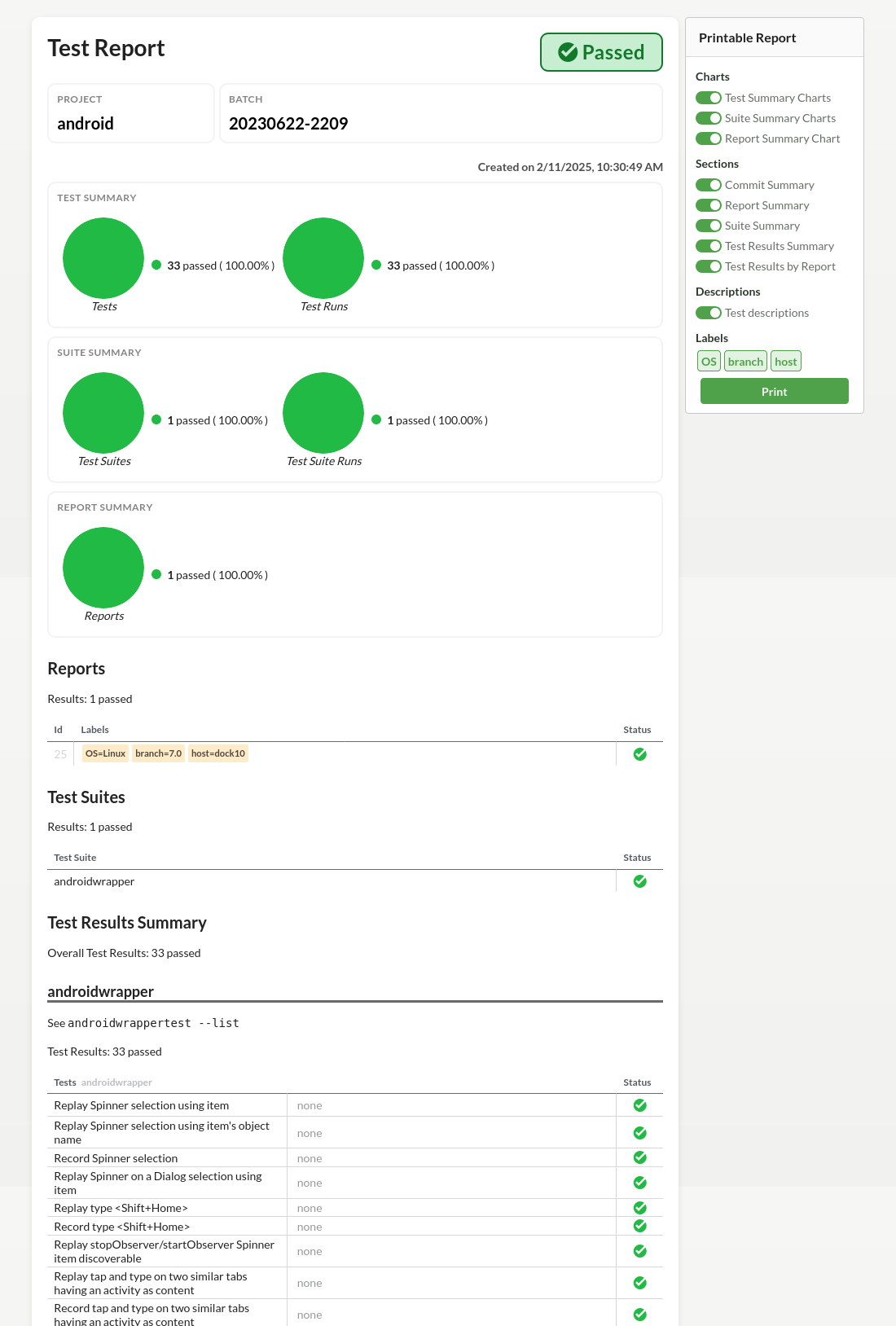Click the Test Suite Runs pie chart
This screenshot has width=896, height=1326.
click(x=323, y=413)
